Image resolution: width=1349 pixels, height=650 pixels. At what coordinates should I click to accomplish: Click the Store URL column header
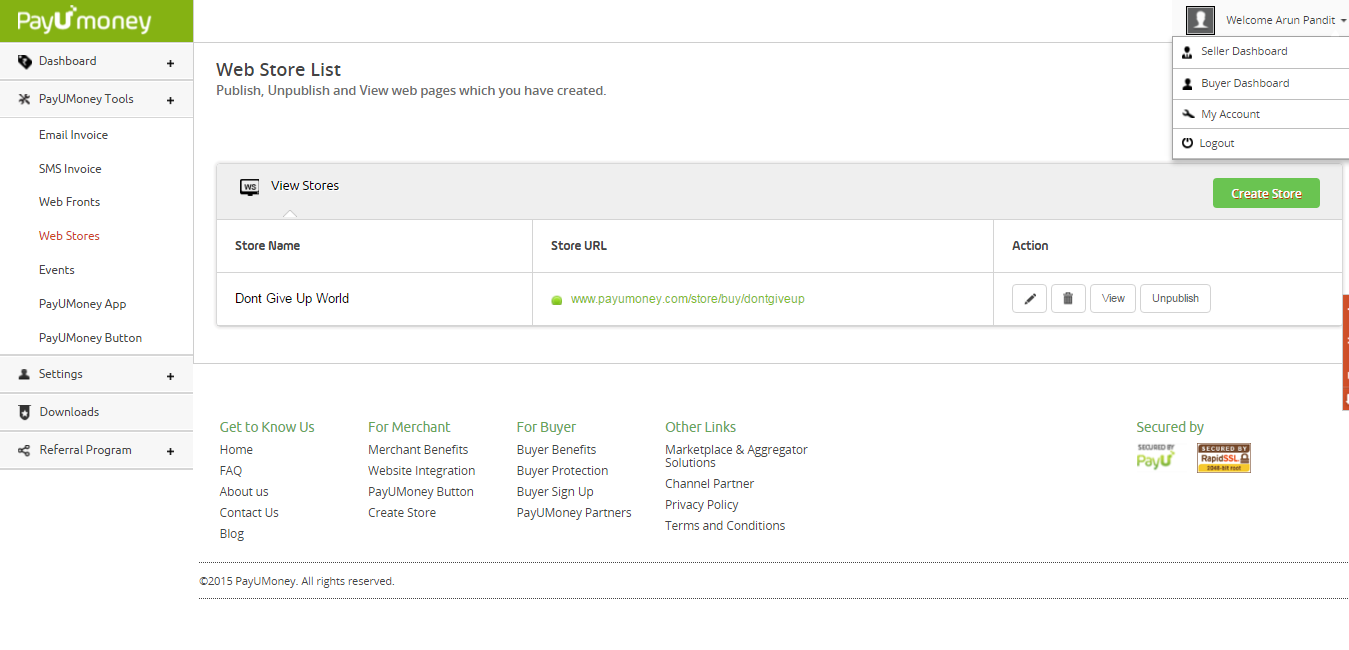click(x=579, y=246)
